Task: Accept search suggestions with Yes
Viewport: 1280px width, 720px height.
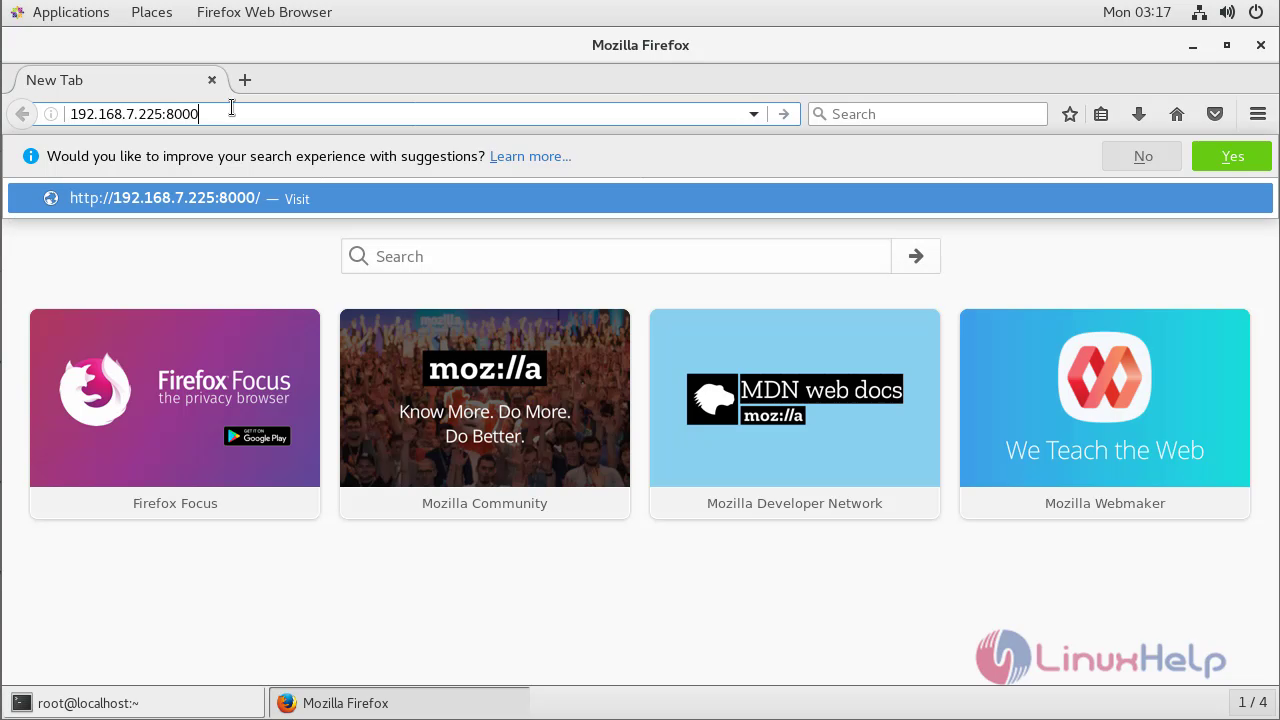Action: pos(1232,156)
